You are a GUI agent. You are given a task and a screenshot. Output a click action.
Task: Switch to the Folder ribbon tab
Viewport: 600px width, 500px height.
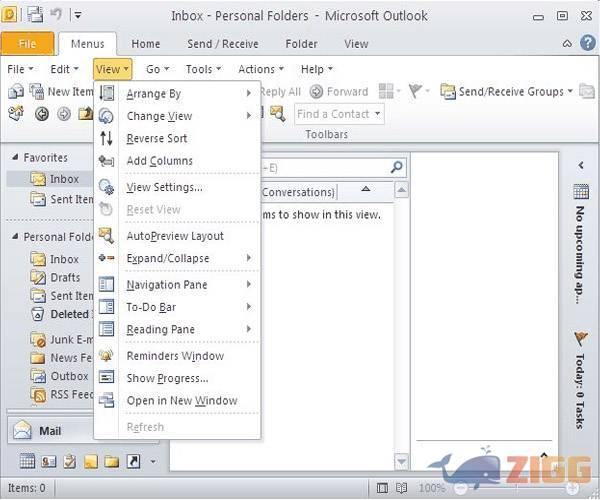click(x=301, y=44)
